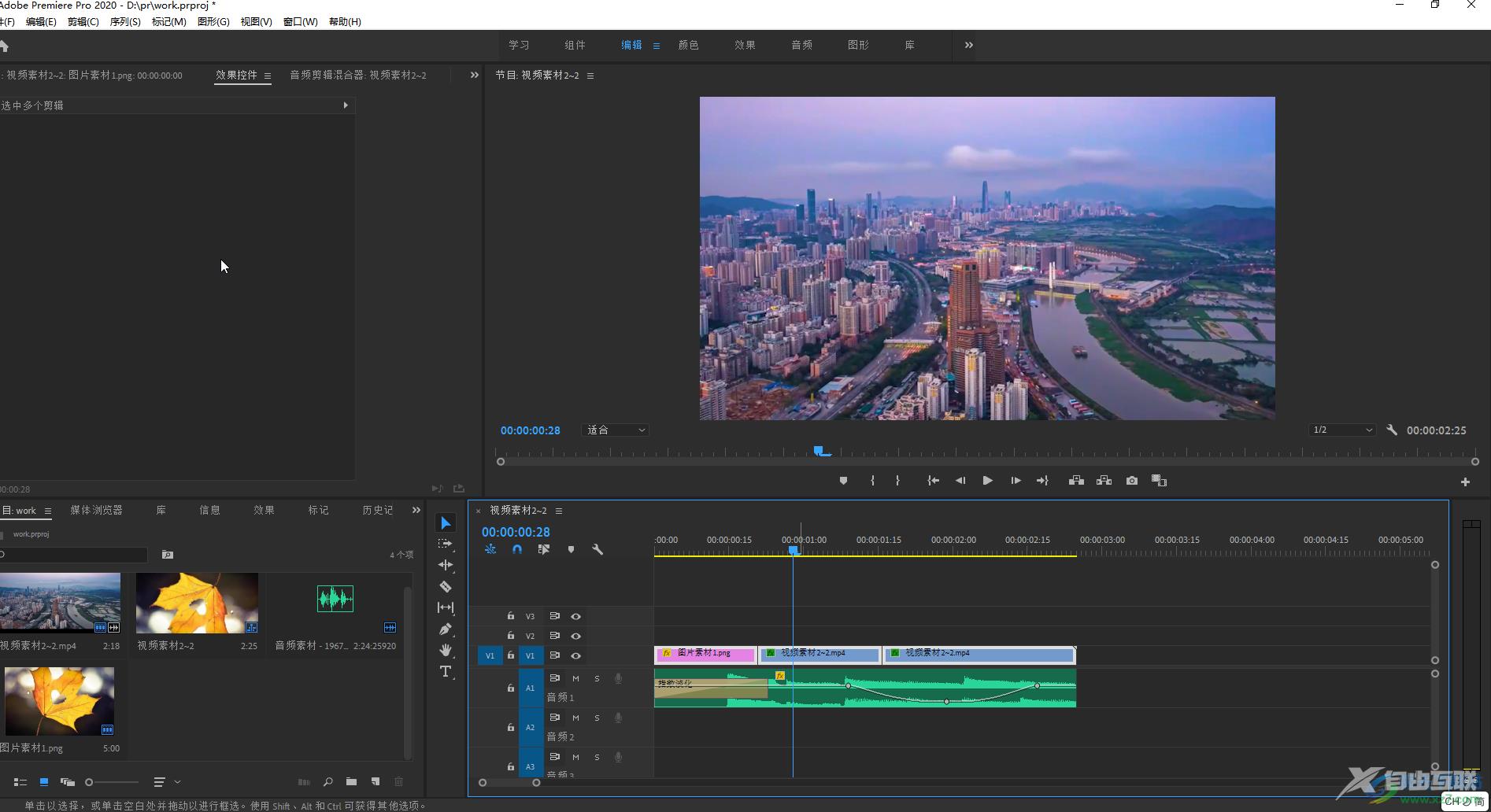1491x812 pixels.
Task: Select the Razor tool
Action: pos(446,586)
